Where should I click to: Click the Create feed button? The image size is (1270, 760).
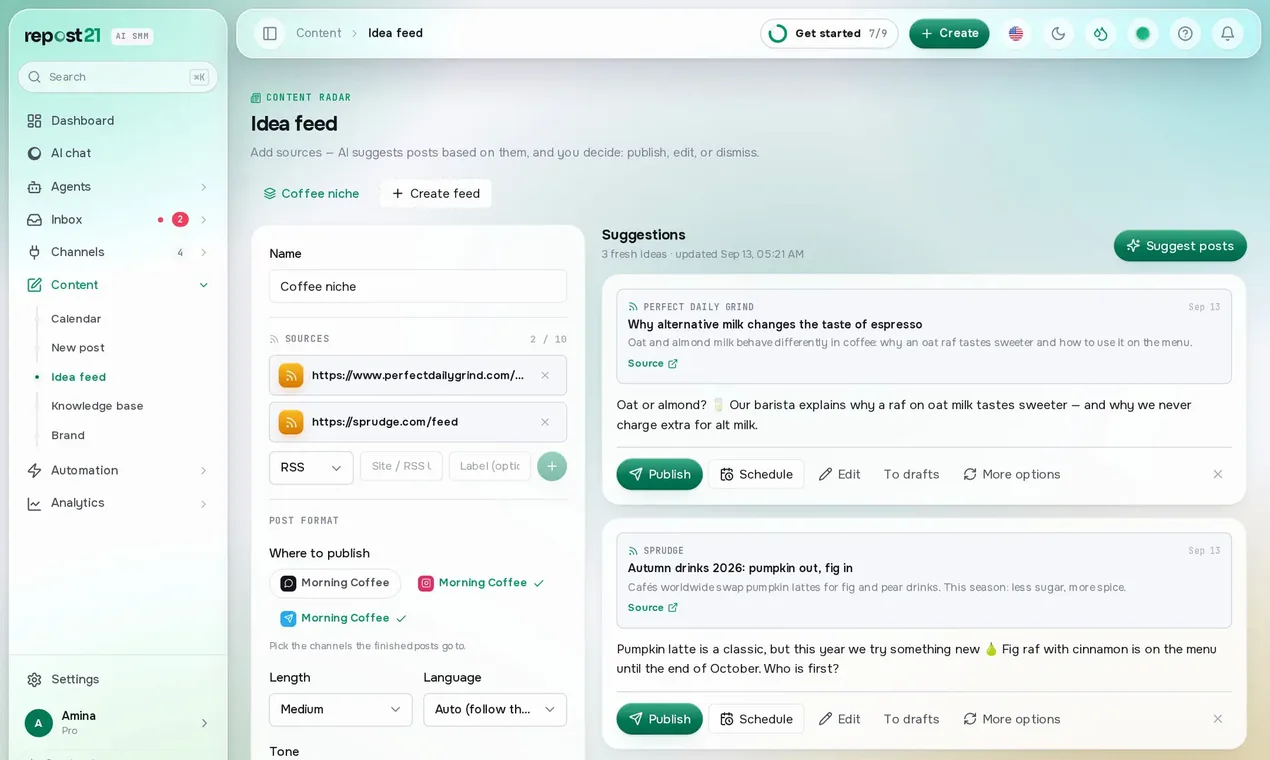point(436,194)
